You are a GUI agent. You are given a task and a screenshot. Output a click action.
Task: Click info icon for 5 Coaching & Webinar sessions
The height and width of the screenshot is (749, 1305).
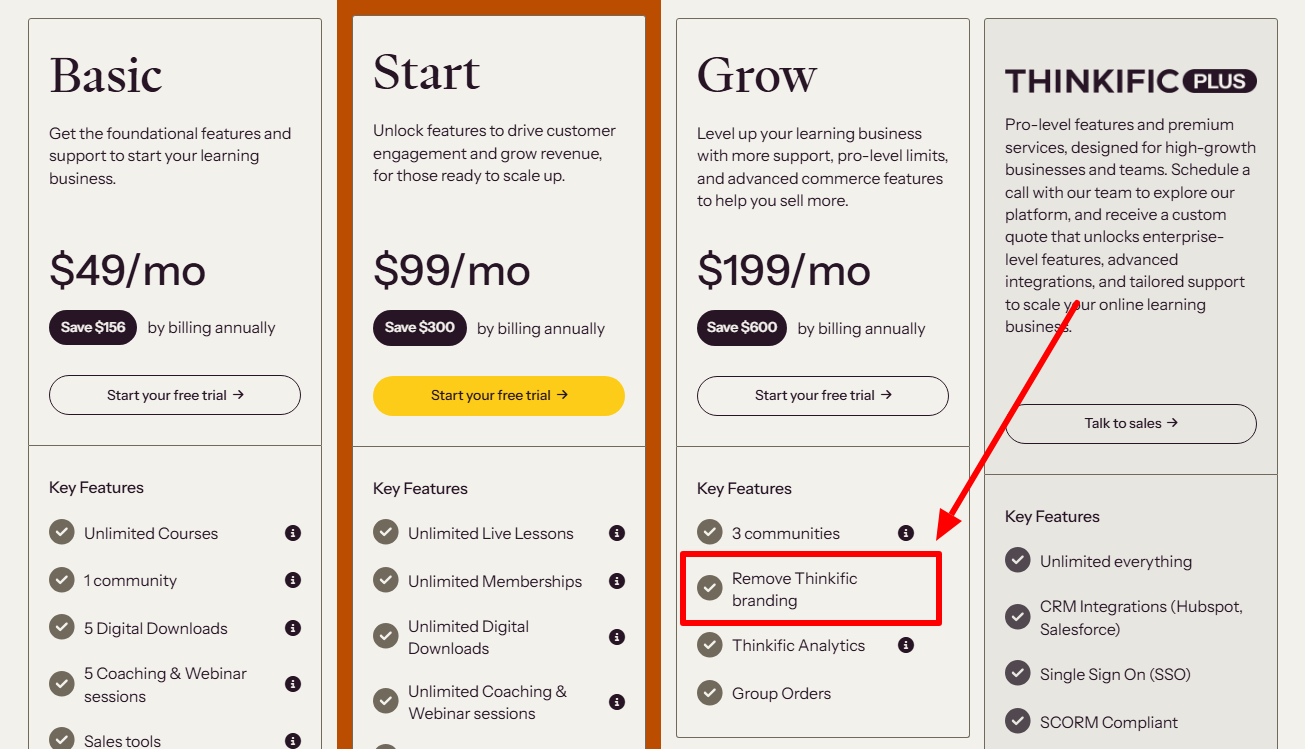pyautogui.click(x=293, y=684)
